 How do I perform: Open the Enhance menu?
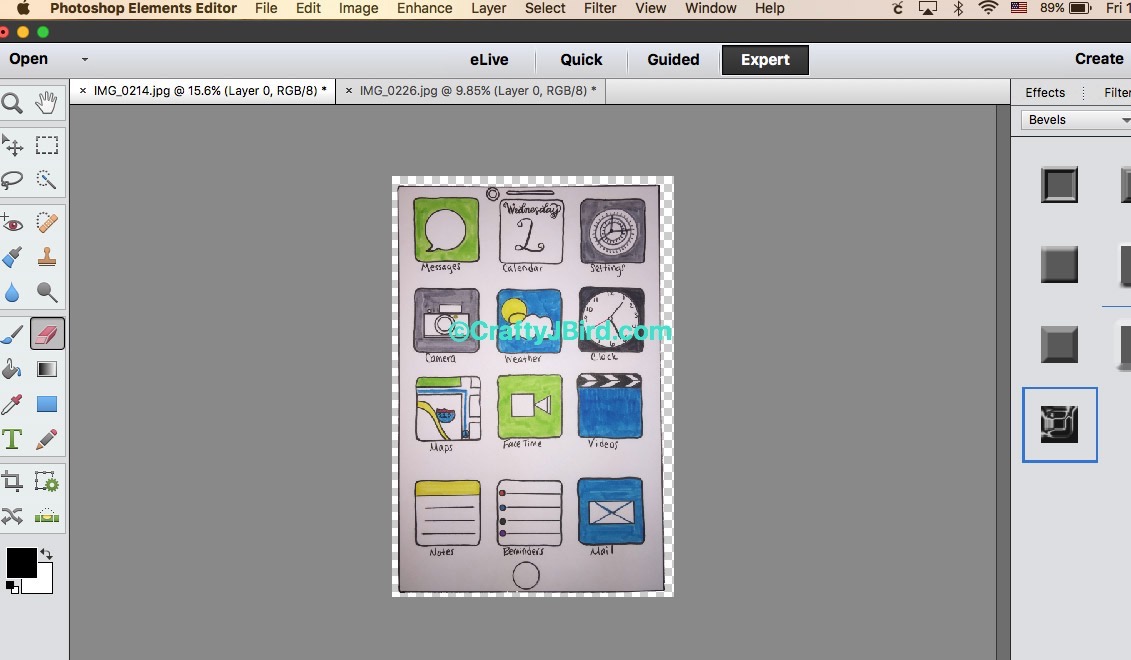tap(425, 8)
